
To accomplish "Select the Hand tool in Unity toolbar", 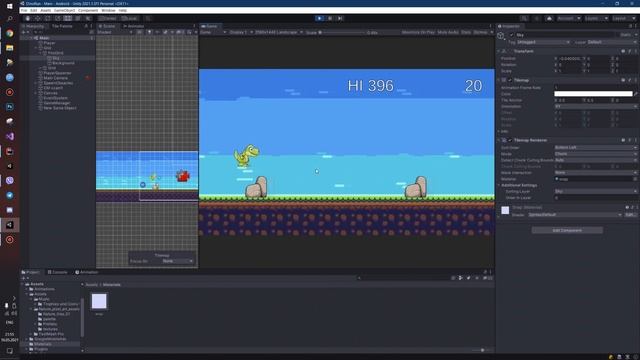I will (x=27, y=18).
